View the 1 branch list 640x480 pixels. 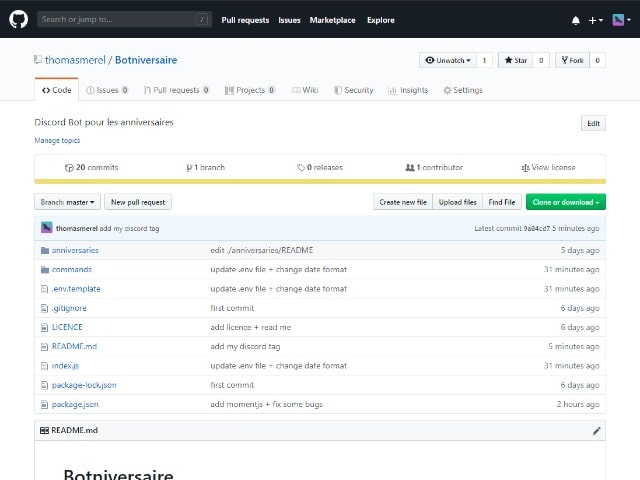[205, 167]
